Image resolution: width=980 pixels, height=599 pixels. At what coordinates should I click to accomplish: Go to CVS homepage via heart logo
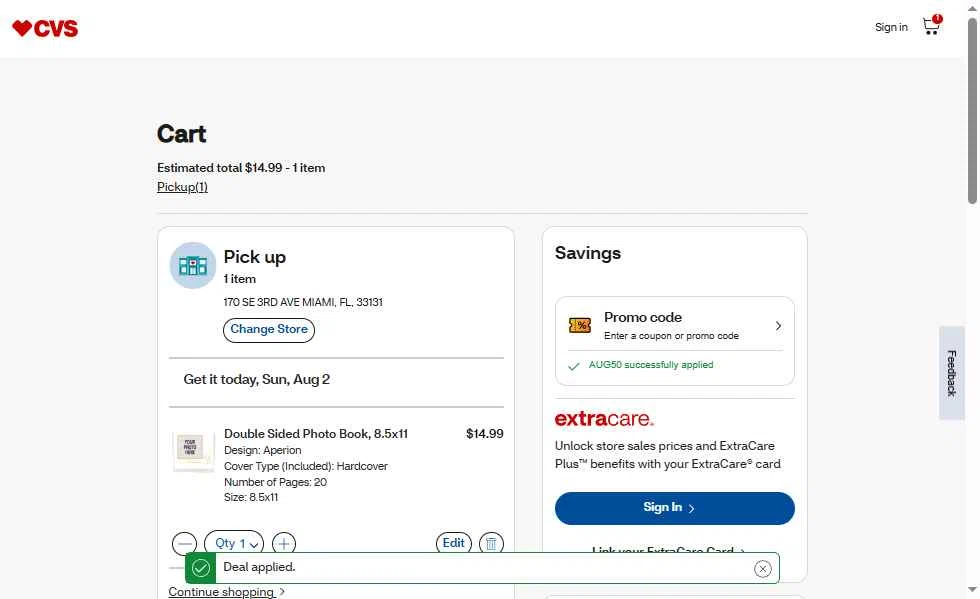(x=45, y=28)
